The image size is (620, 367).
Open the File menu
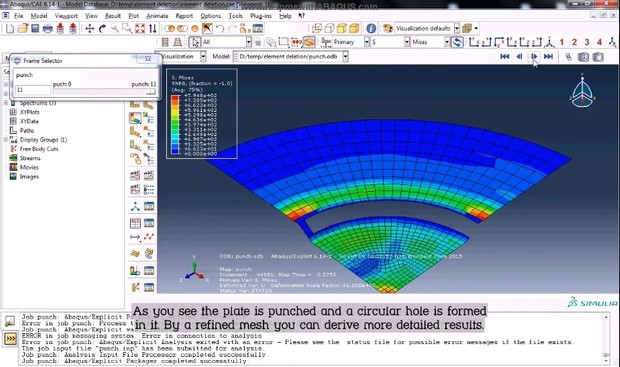(x=19, y=16)
